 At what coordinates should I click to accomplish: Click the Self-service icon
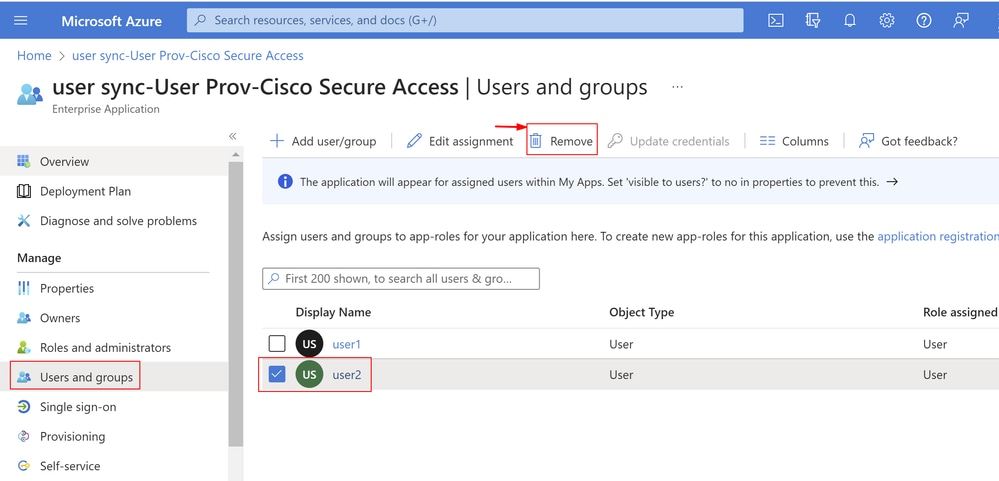[24, 466]
